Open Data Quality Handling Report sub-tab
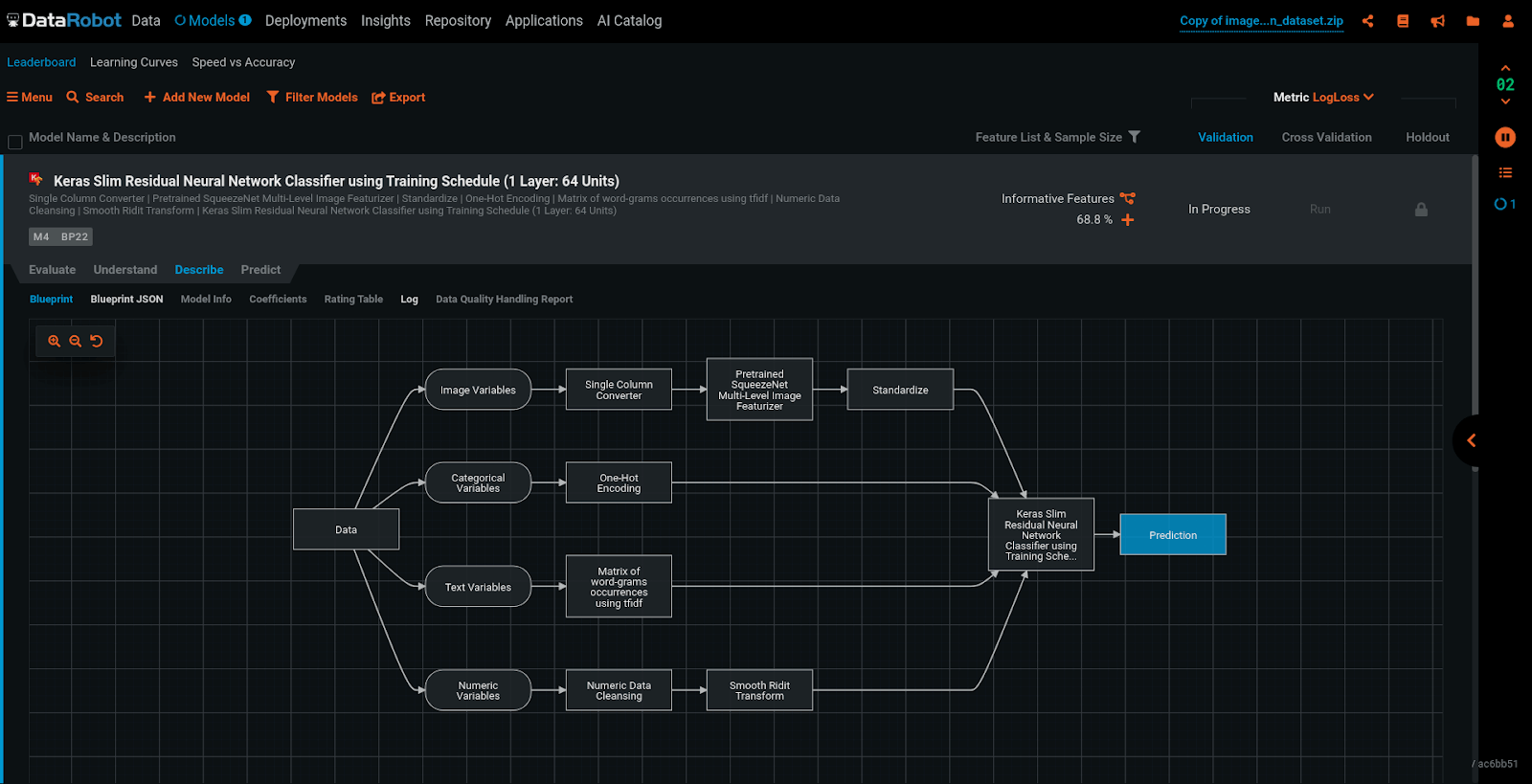The height and width of the screenshot is (784, 1532). pyautogui.click(x=504, y=300)
